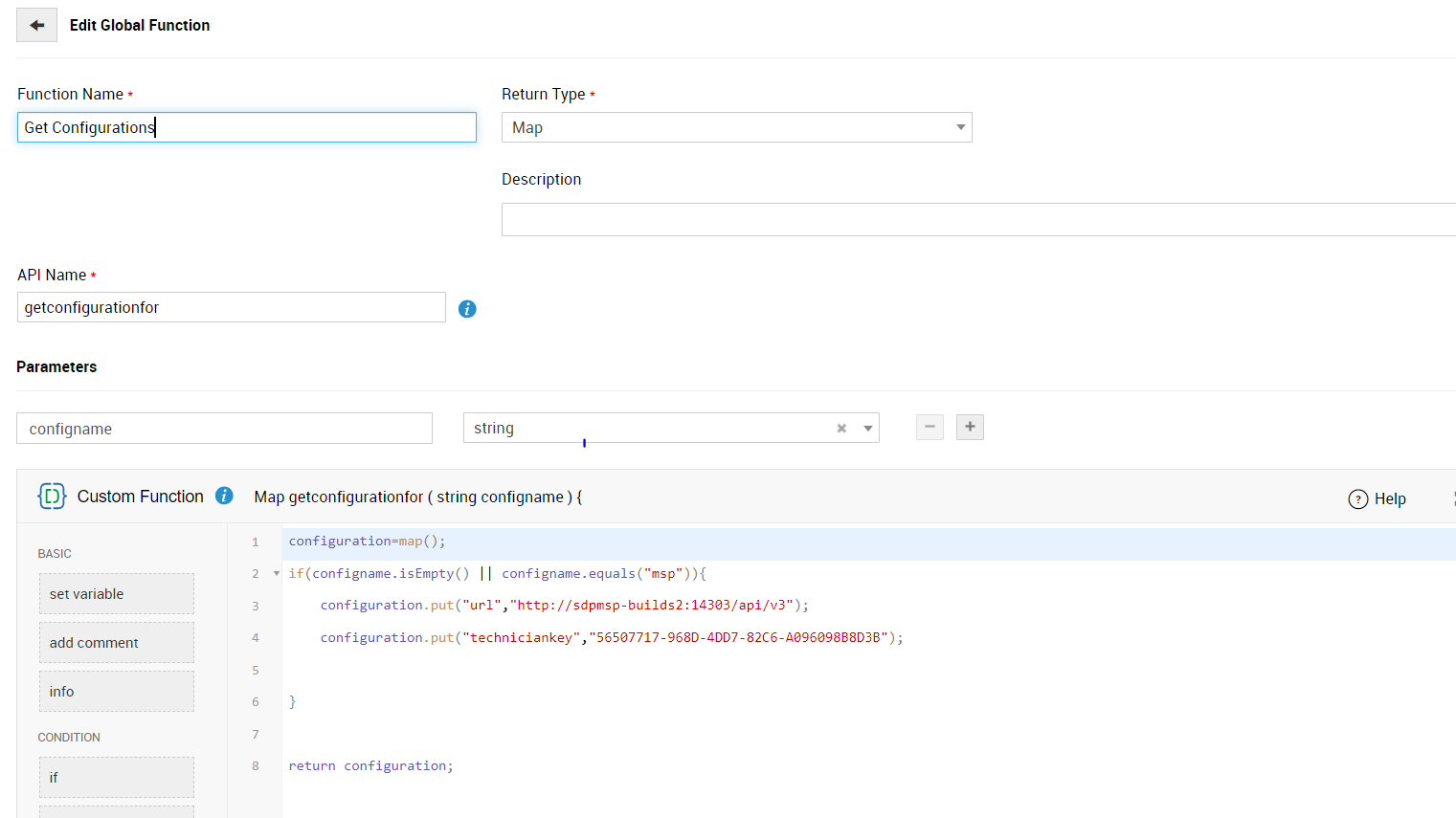Open the string parameter type dropdown

(867, 429)
